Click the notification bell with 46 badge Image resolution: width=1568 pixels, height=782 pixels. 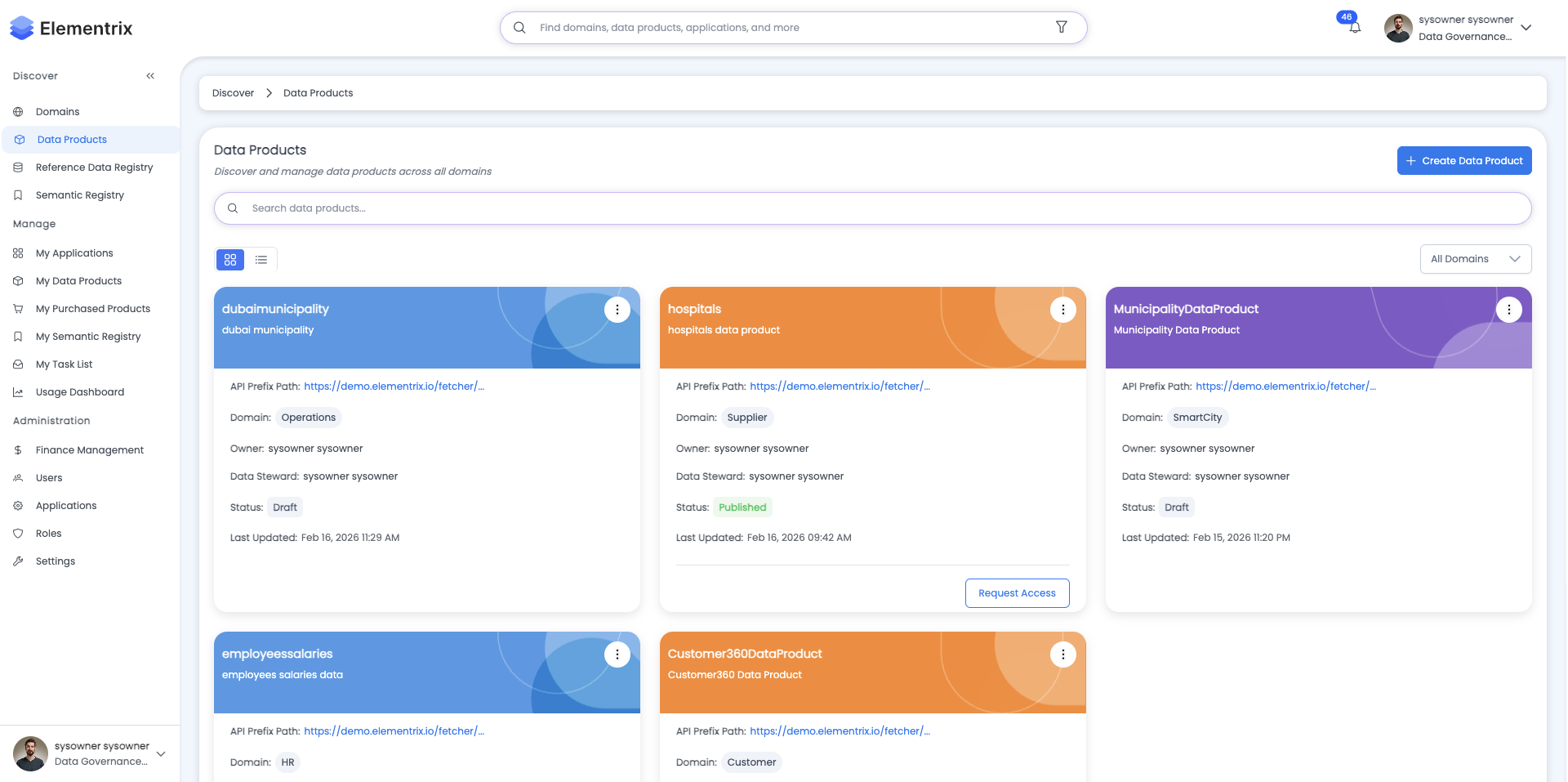[x=1355, y=27]
